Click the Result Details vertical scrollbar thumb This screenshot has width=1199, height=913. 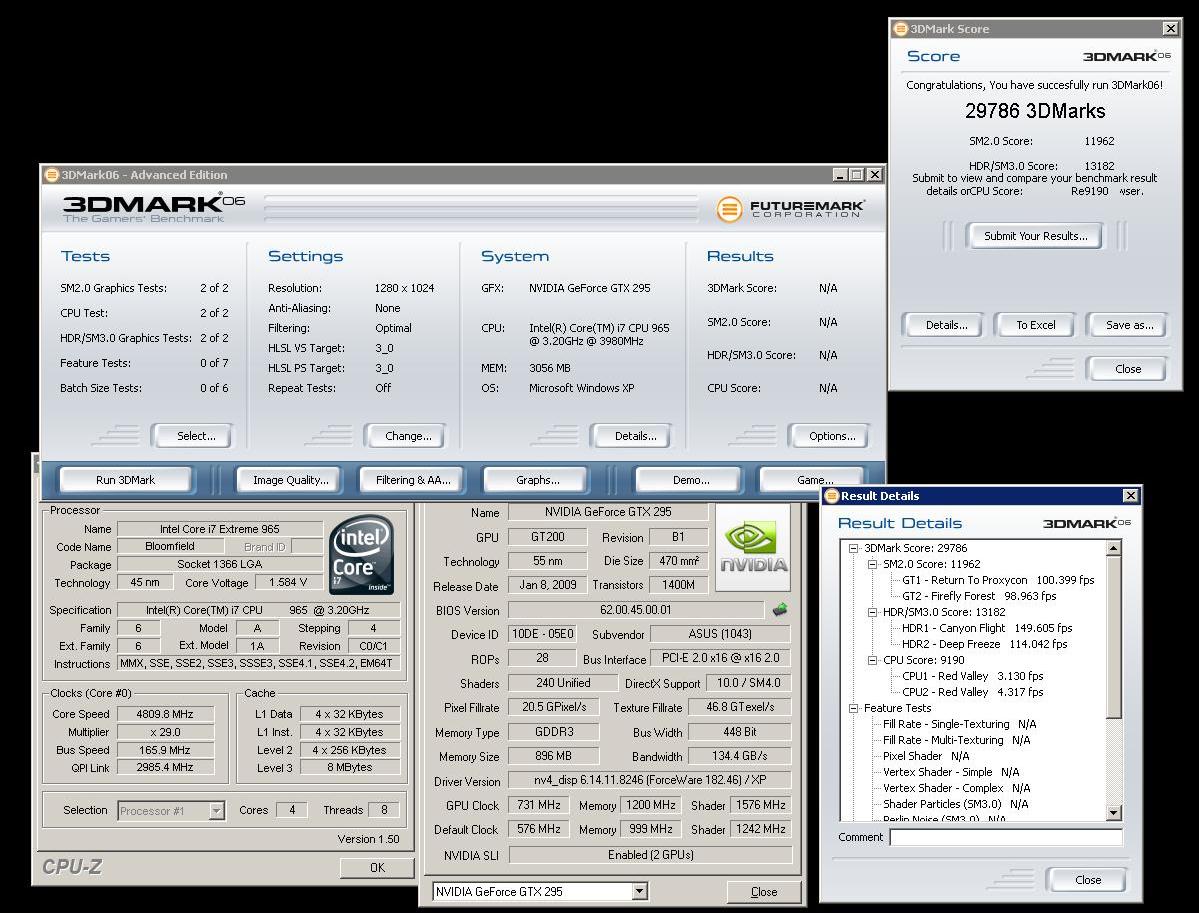click(1114, 637)
